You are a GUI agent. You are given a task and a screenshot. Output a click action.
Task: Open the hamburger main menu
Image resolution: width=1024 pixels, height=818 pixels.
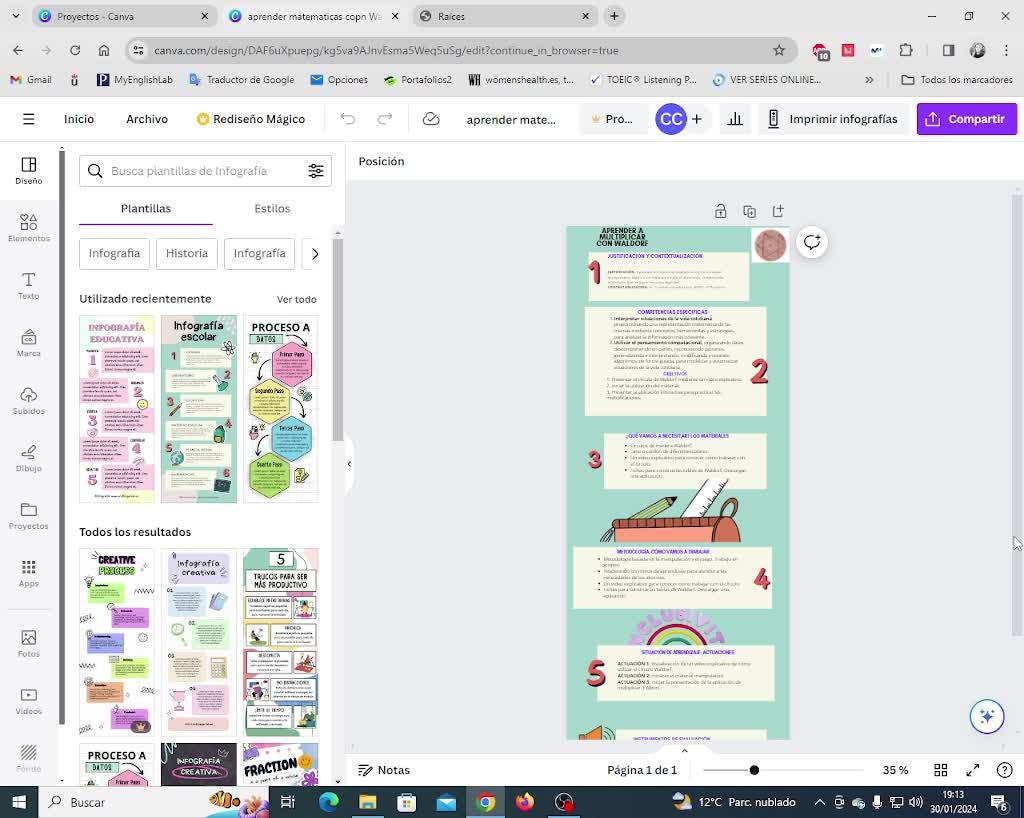point(29,119)
